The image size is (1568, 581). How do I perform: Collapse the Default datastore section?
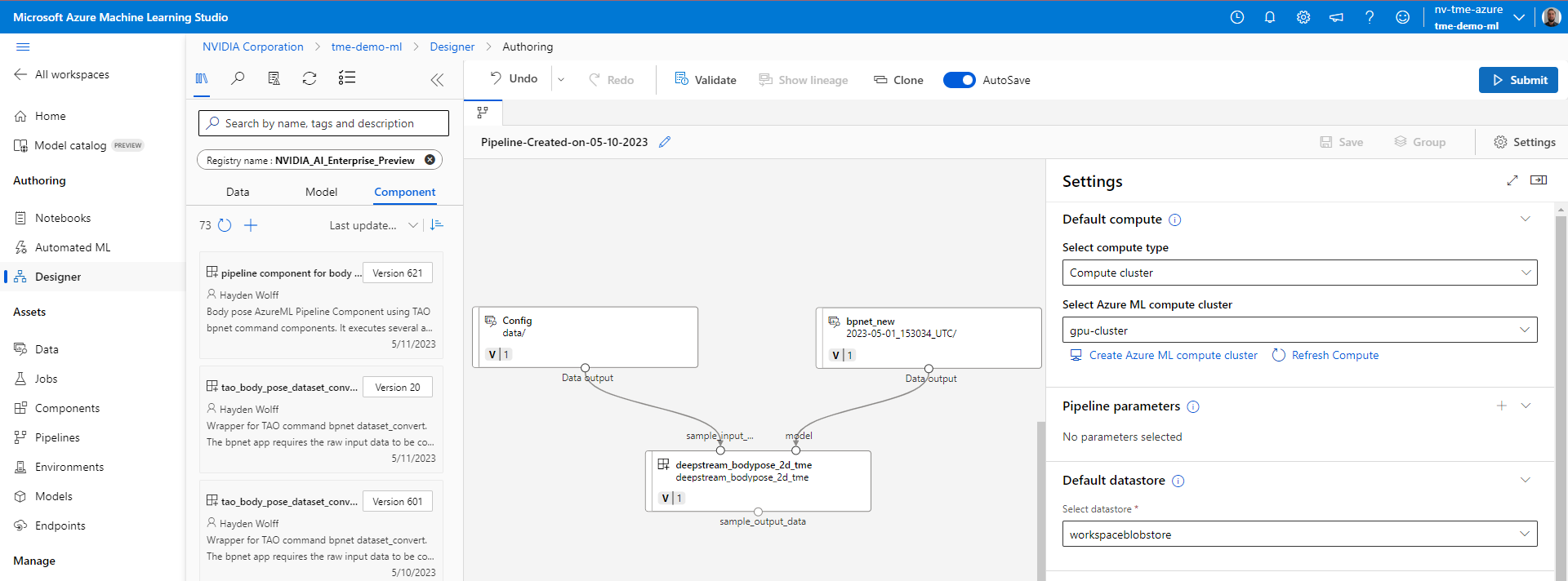pyautogui.click(x=1525, y=480)
